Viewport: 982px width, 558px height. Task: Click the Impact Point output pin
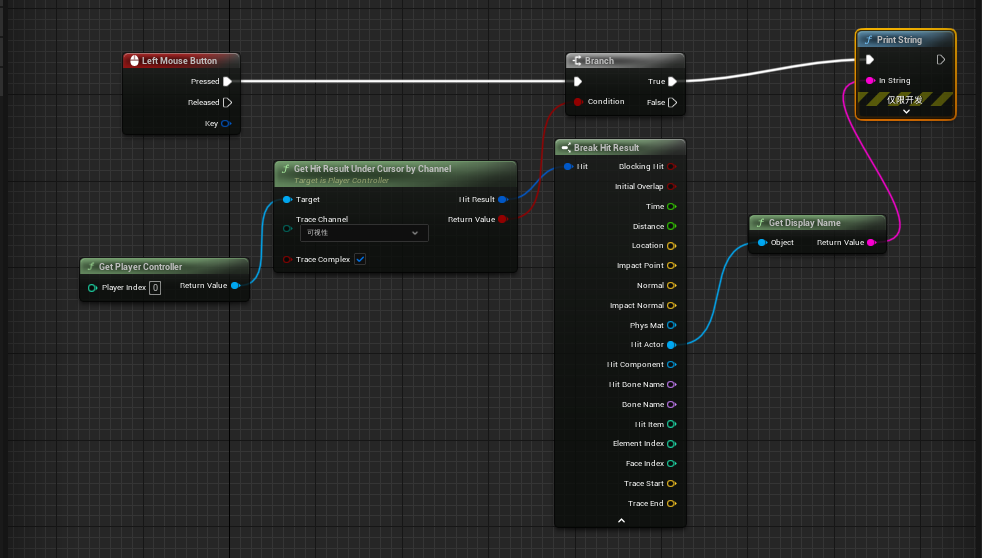(x=671, y=266)
